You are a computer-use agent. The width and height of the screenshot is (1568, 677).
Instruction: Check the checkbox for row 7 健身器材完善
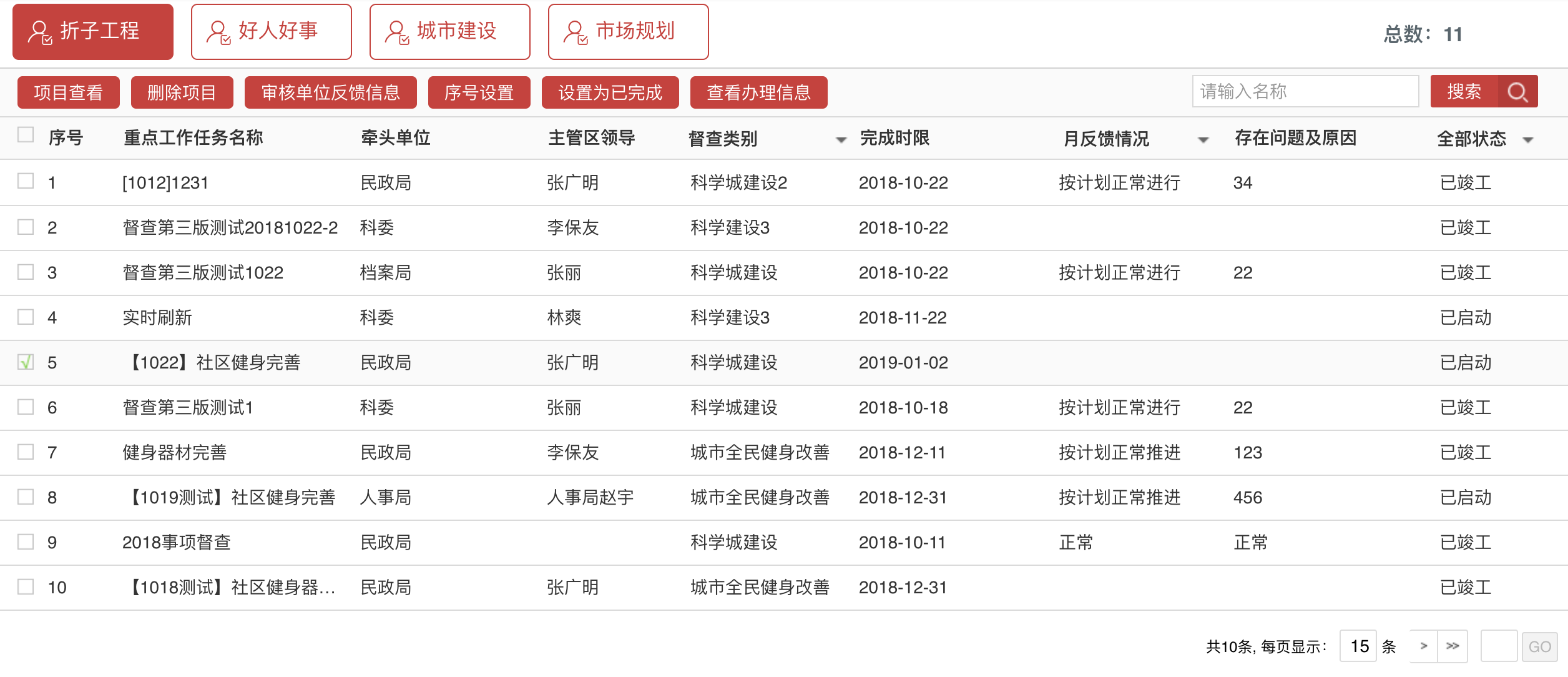coord(25,452)
